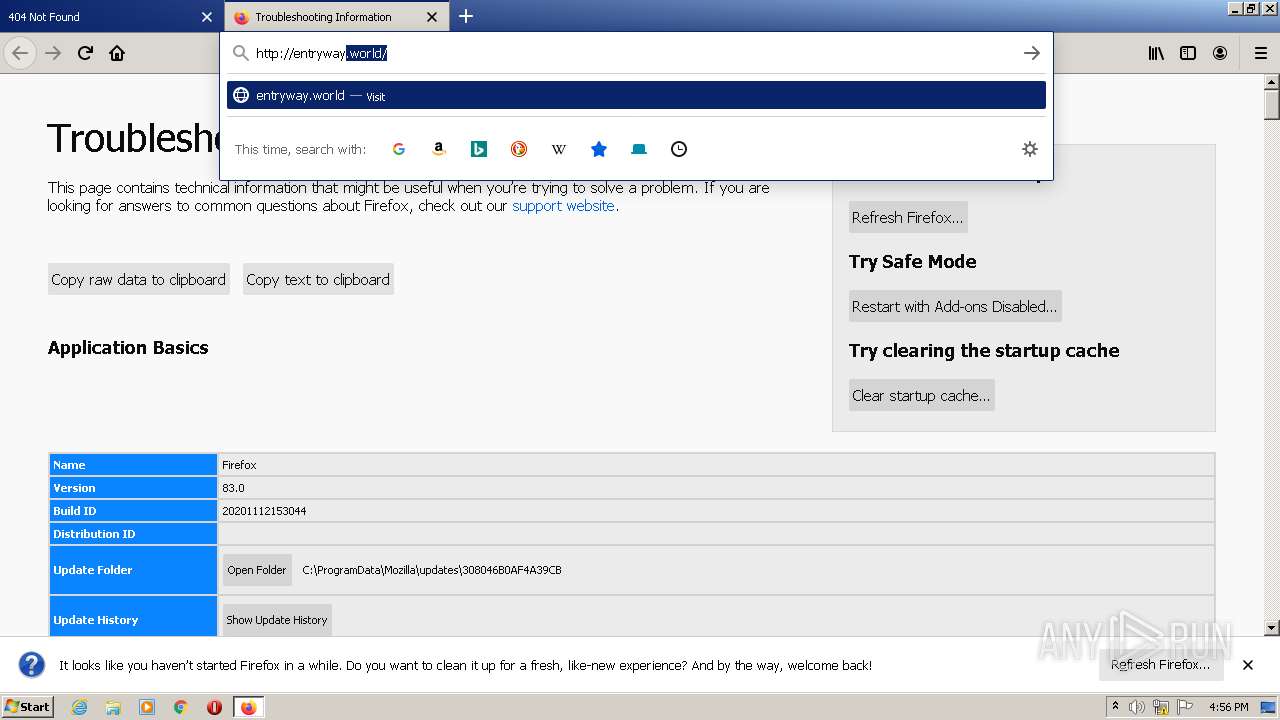Click the Try Safe Mode heading

click(x=912, y=262)
